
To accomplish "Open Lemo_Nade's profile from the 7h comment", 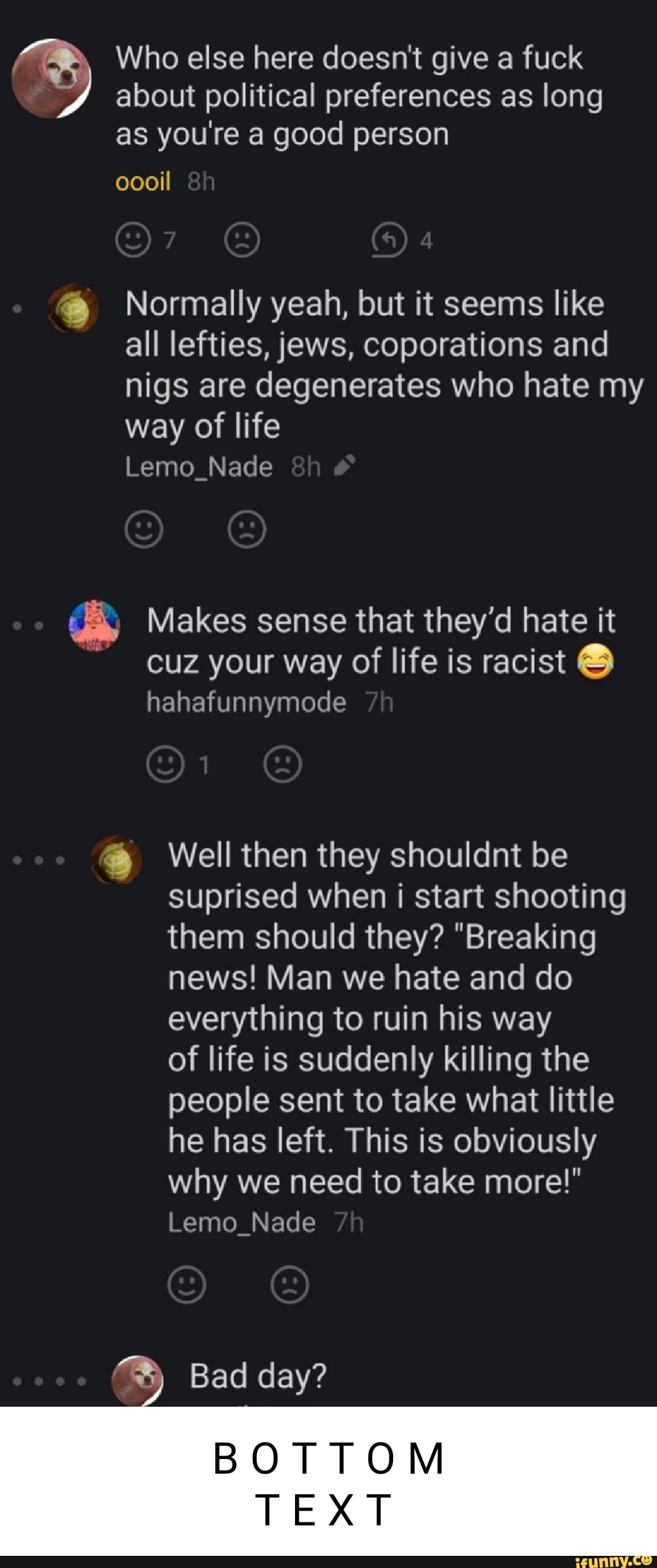I will click(x=242, y=1222).
